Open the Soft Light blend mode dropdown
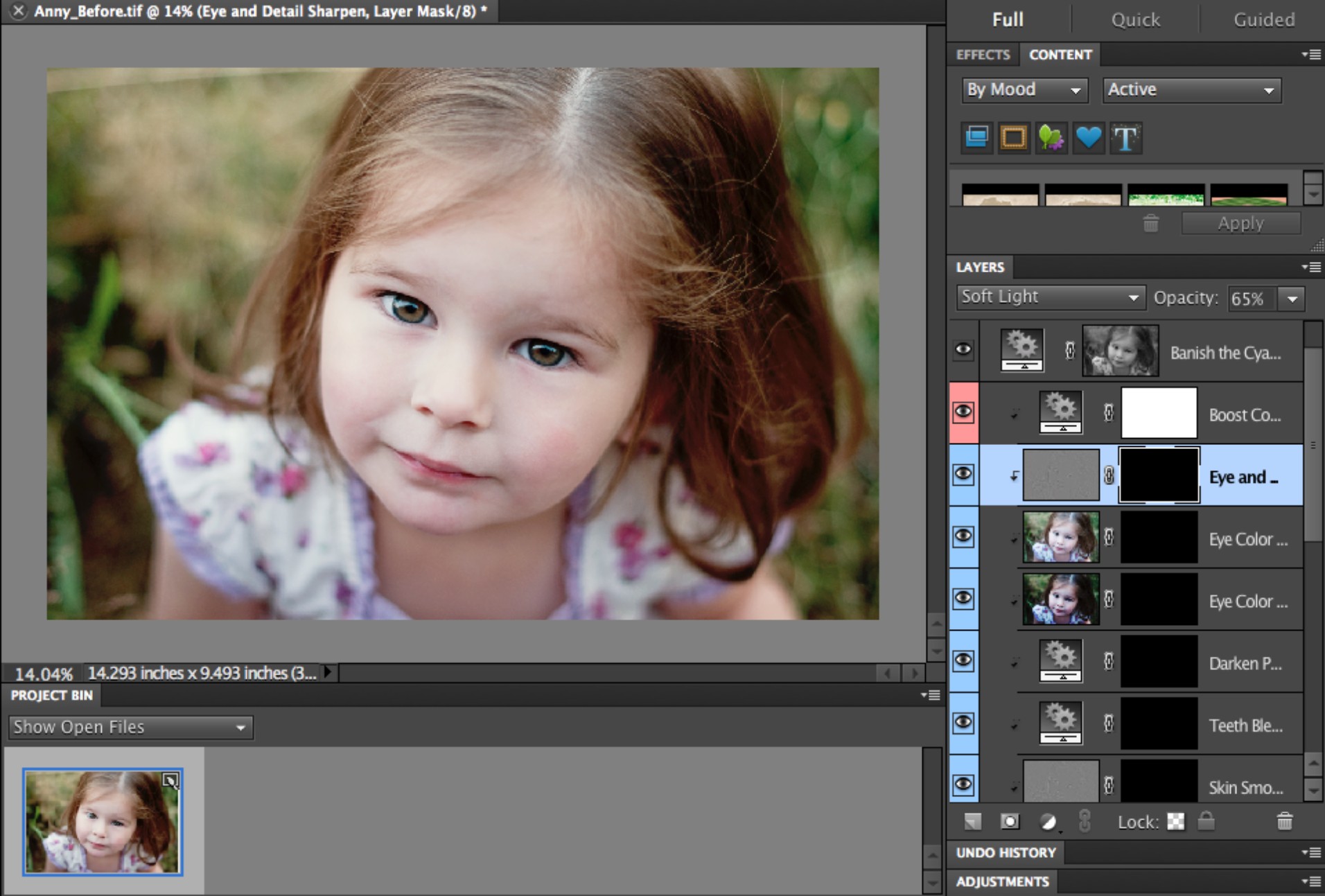The image size is (1325, 896). click(x=1051, y=297)
